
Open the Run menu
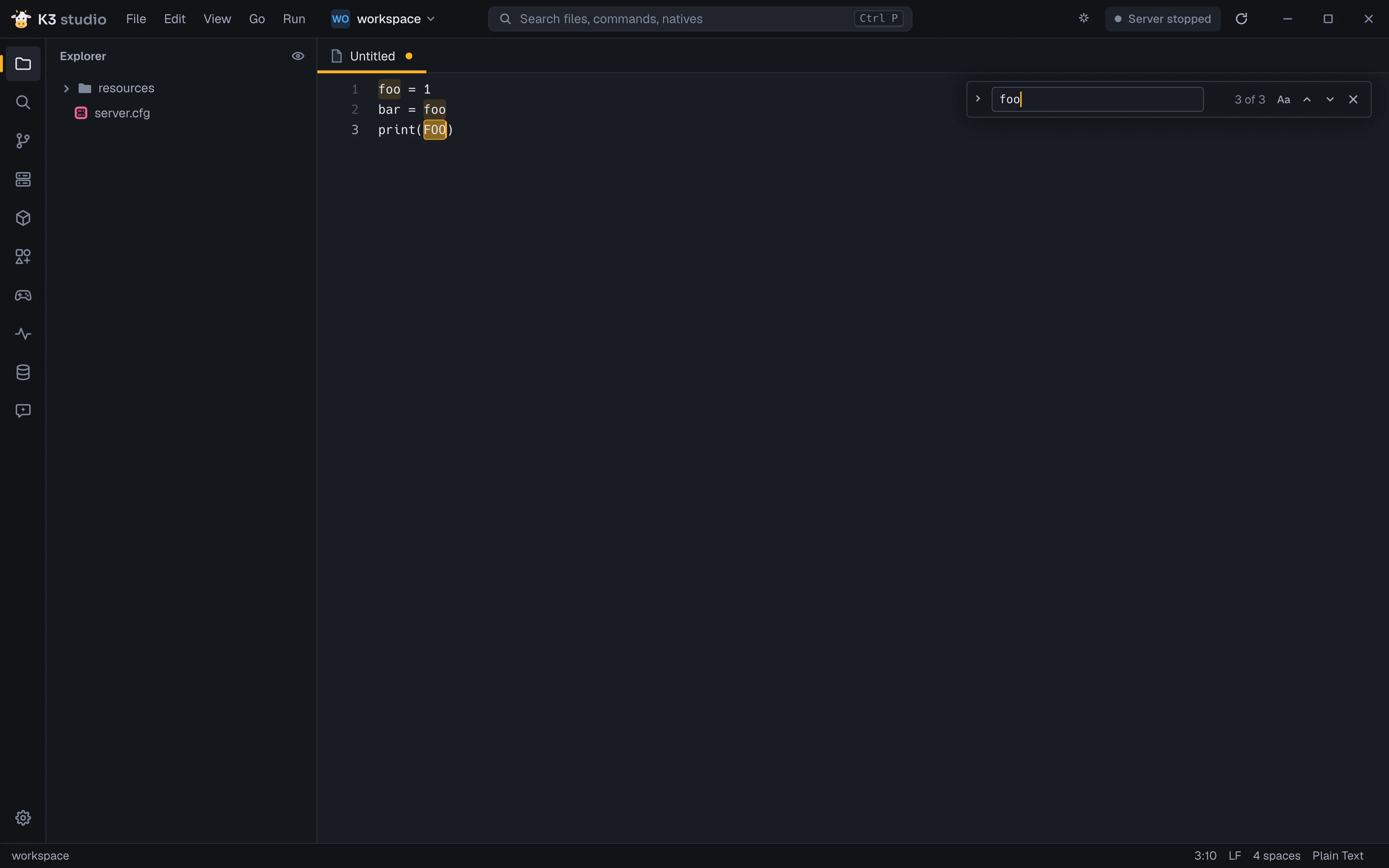[x=294, y=19]
